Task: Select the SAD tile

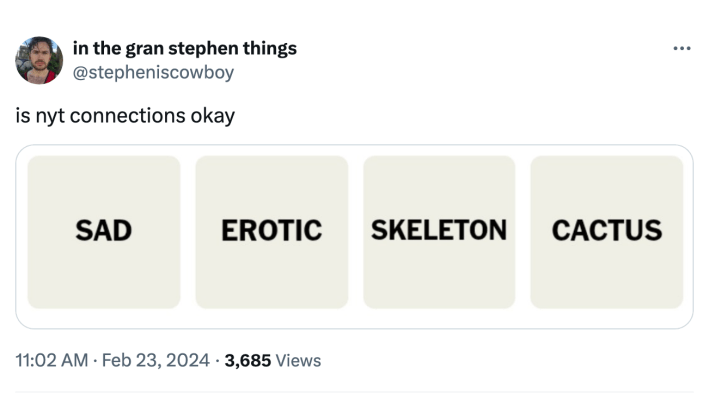Action: coord(104,231)
